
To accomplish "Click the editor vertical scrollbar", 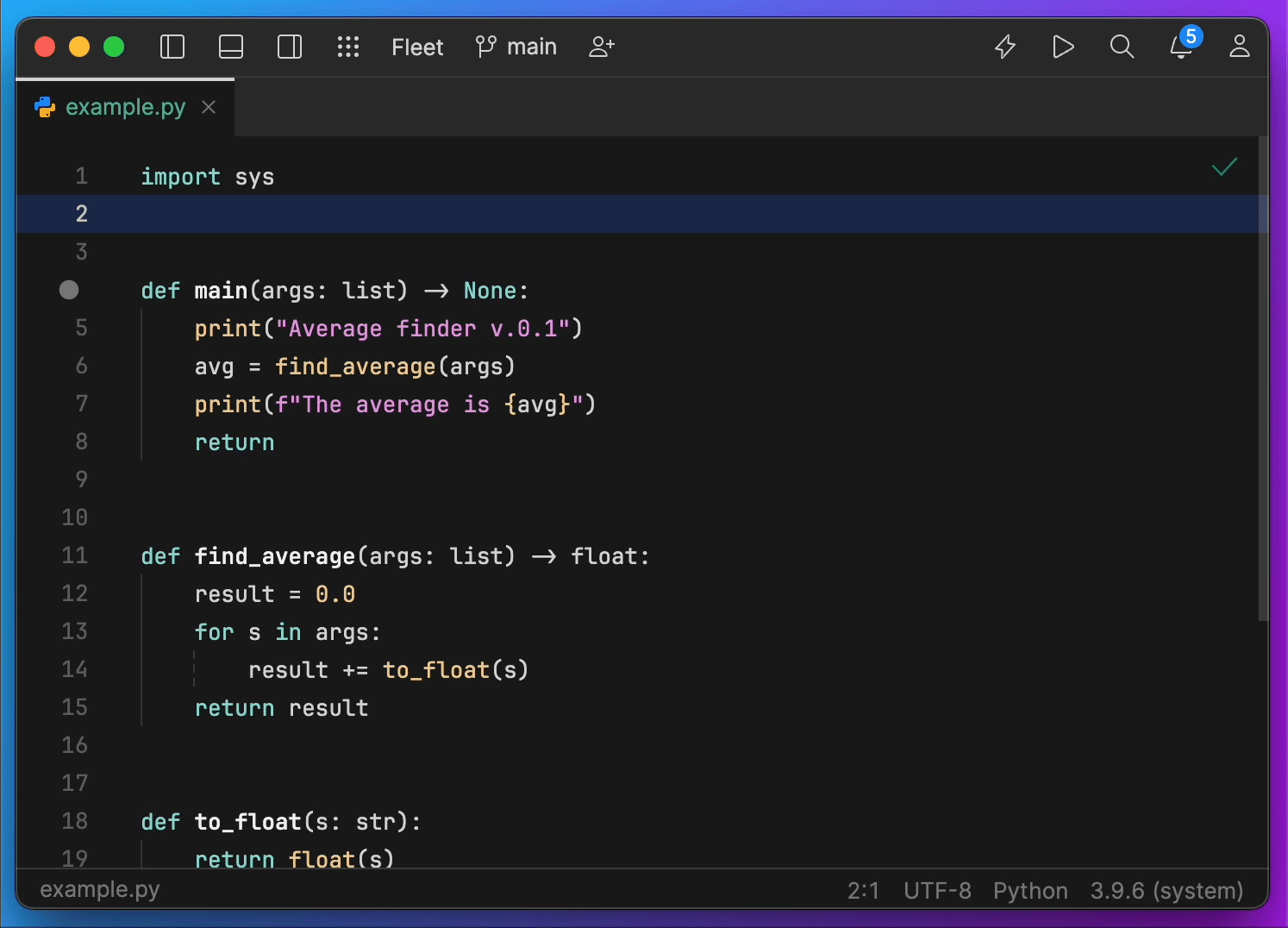I will (x=1263, y=379).
